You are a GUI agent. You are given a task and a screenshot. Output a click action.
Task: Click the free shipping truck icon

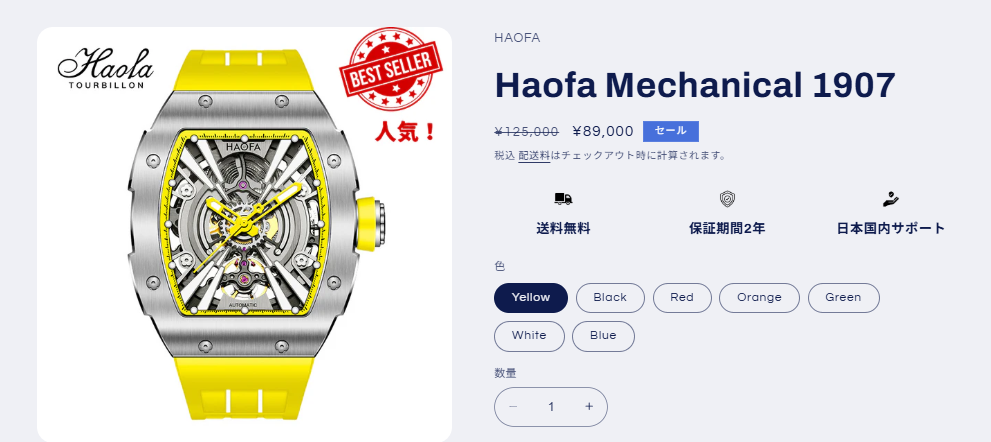[563, 199]
